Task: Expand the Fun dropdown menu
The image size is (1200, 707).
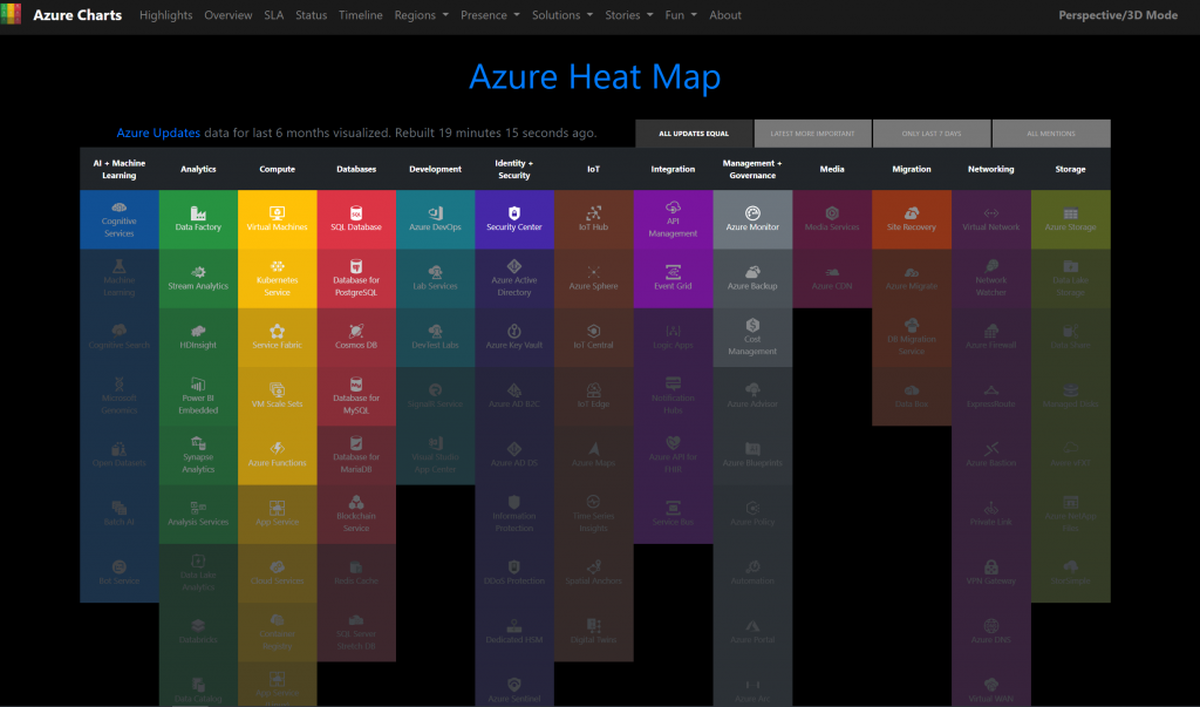Action: 680,15
